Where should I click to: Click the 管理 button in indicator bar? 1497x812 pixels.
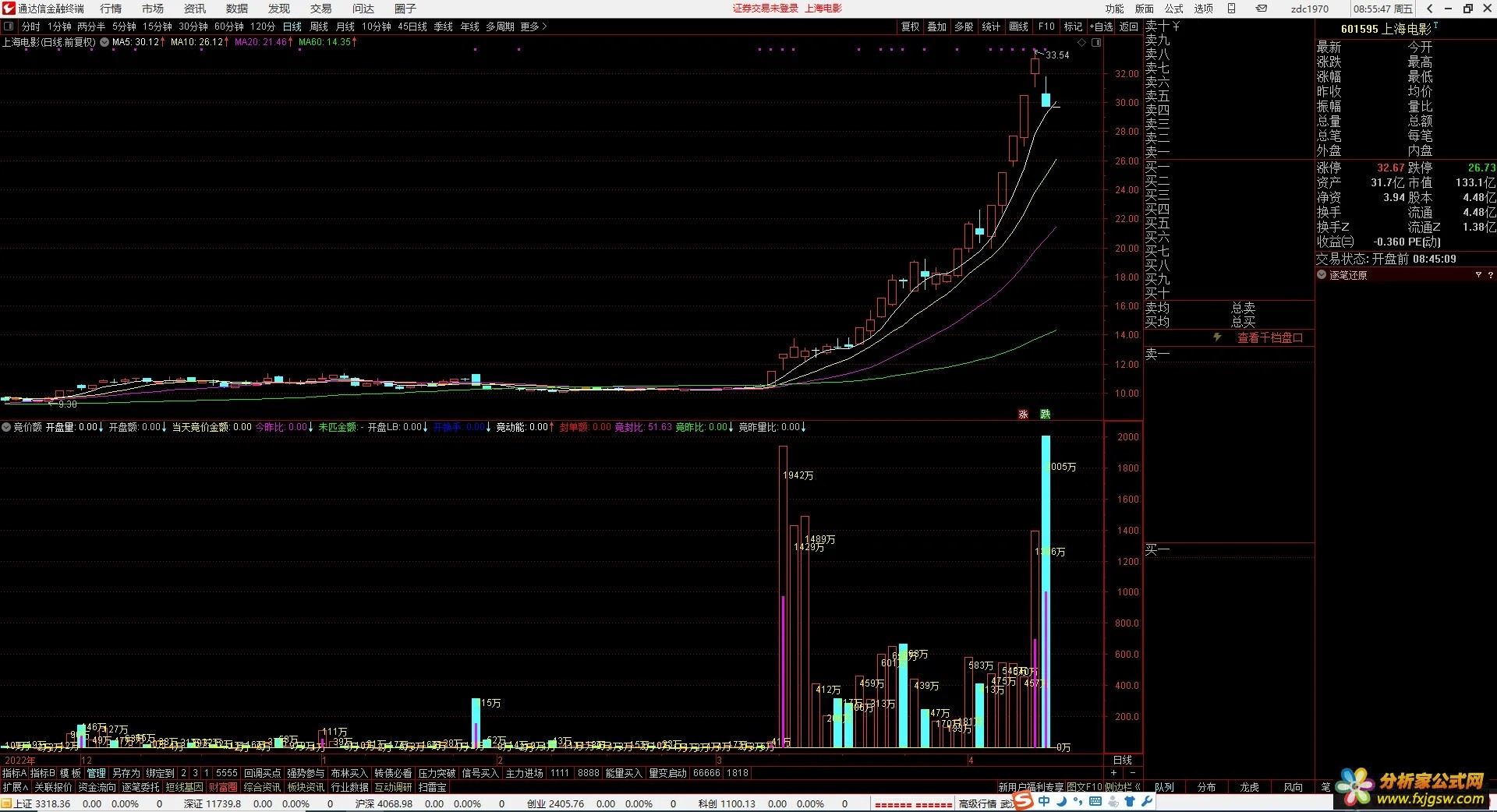[96, 773]
